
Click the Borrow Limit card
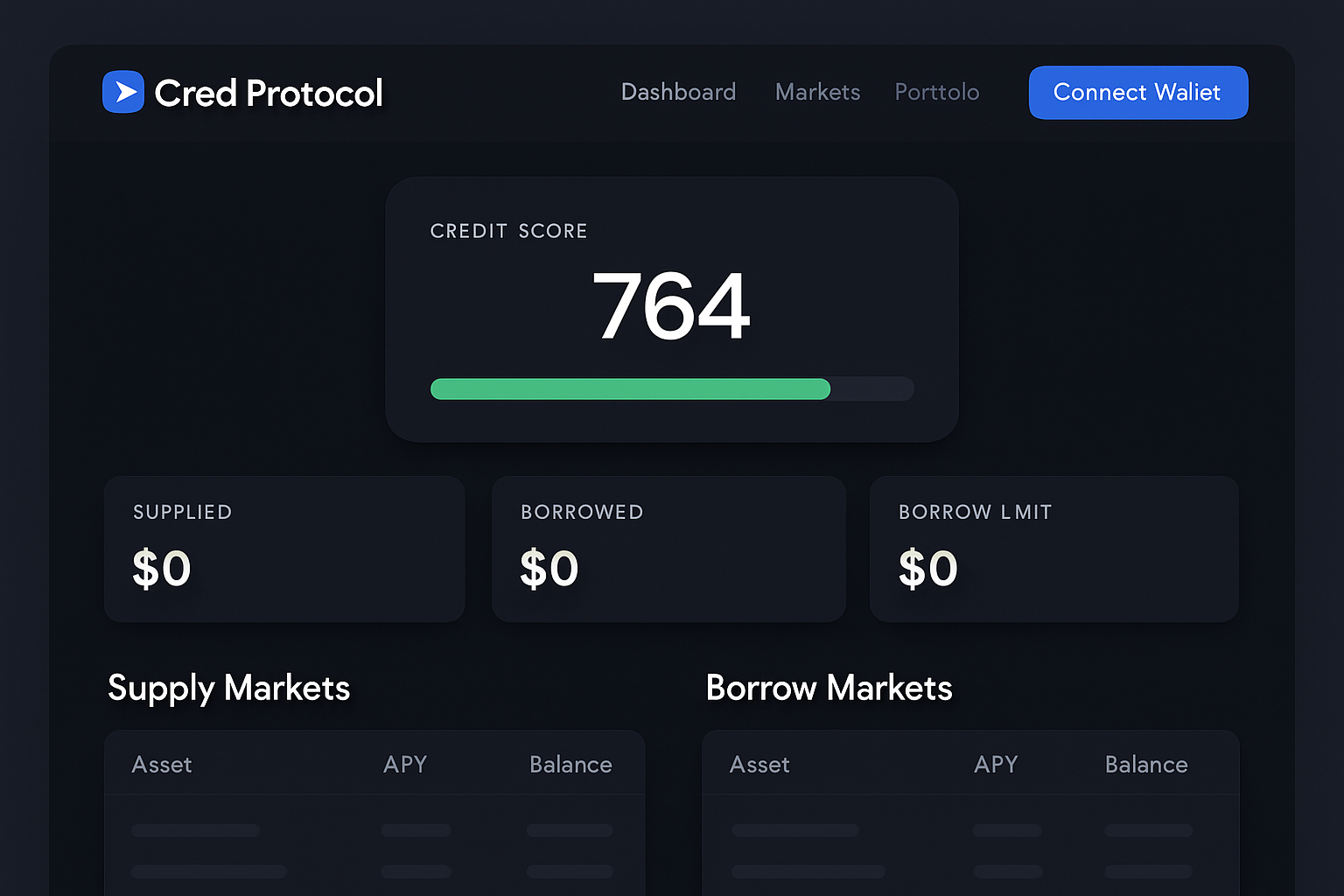click(1053, 549)
